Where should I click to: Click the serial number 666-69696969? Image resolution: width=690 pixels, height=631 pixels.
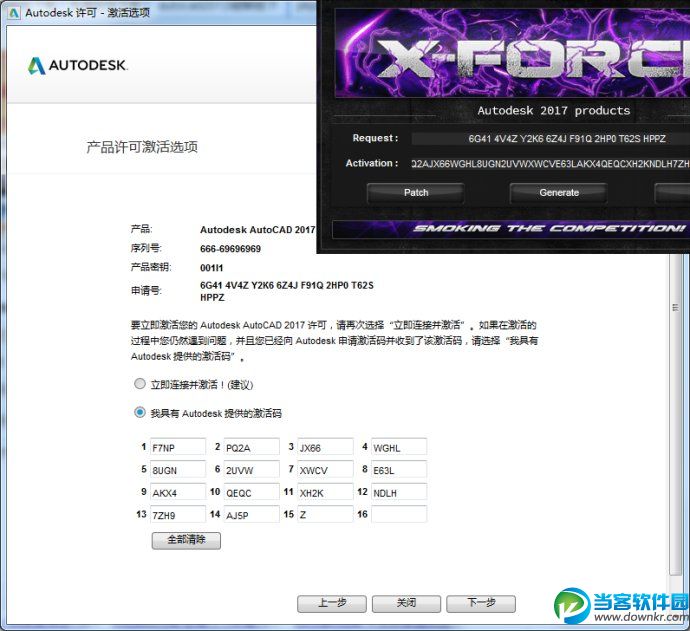click(x=230, y=249)
